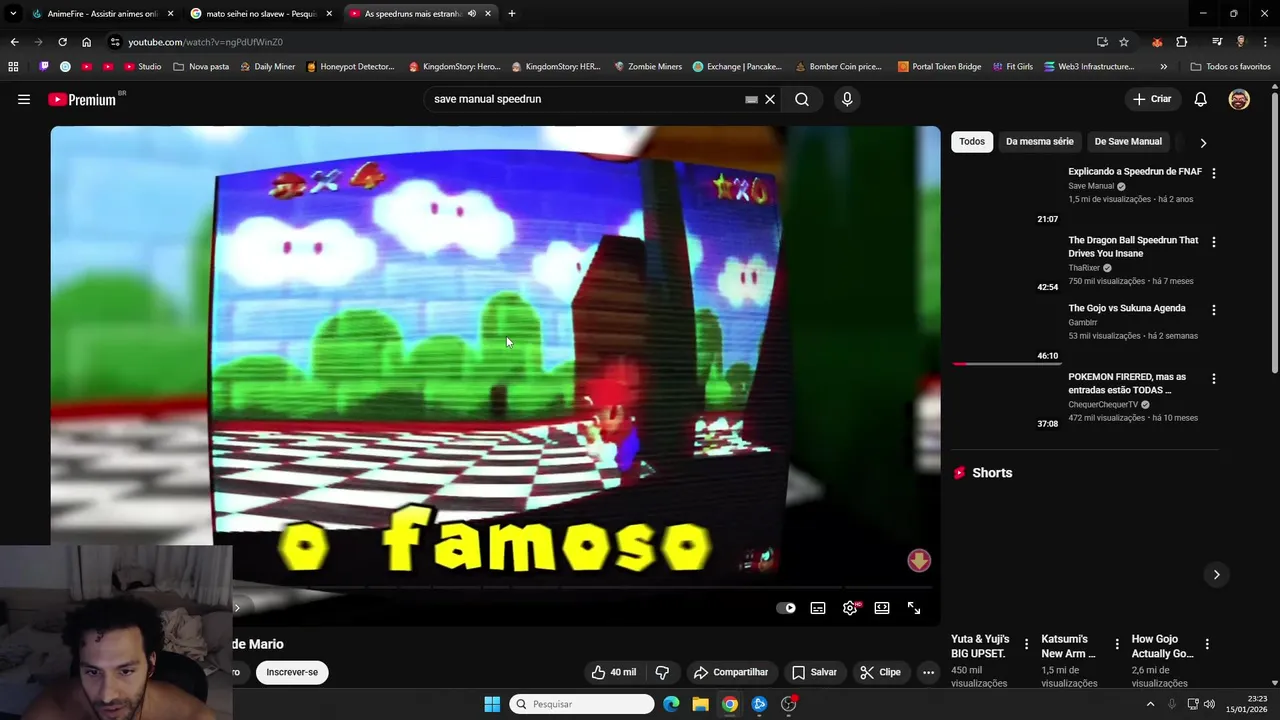Go back in browser history
1280x720 pixels.
[14, 42]
